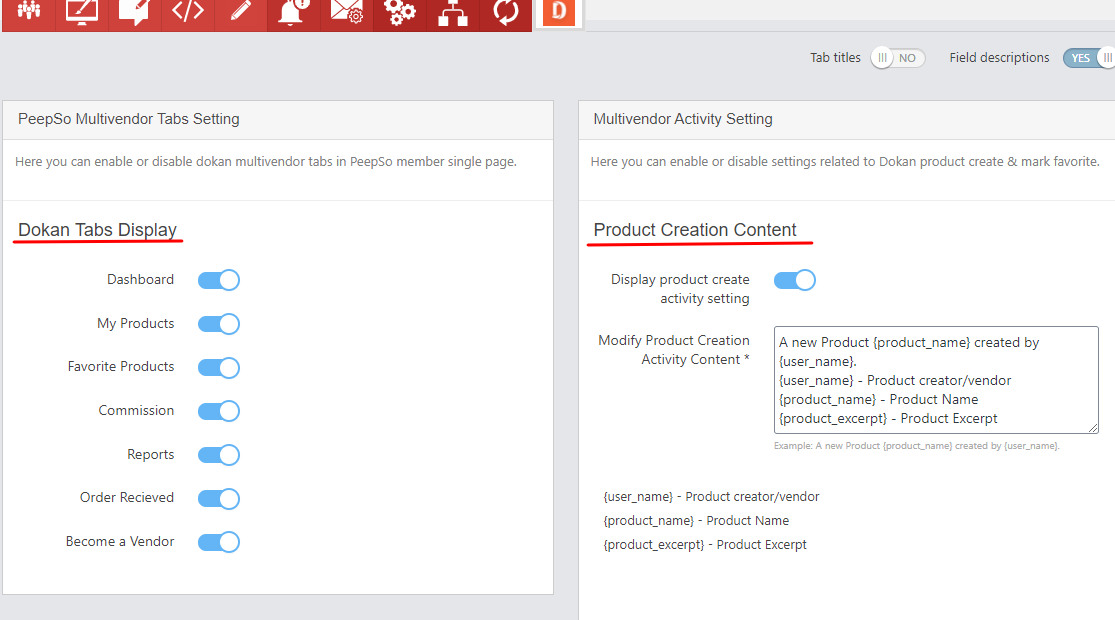Click the Example text below the textarea
This screenshot has height=620, width=1115.
917,446
